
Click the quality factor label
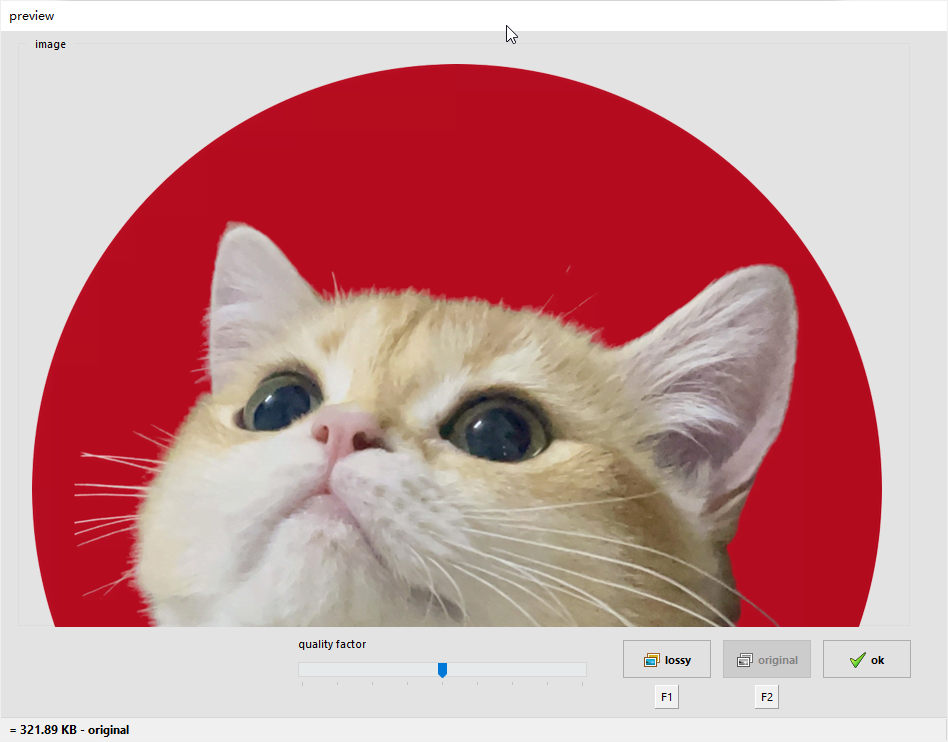pyautogui.click(x=332, y=645)
